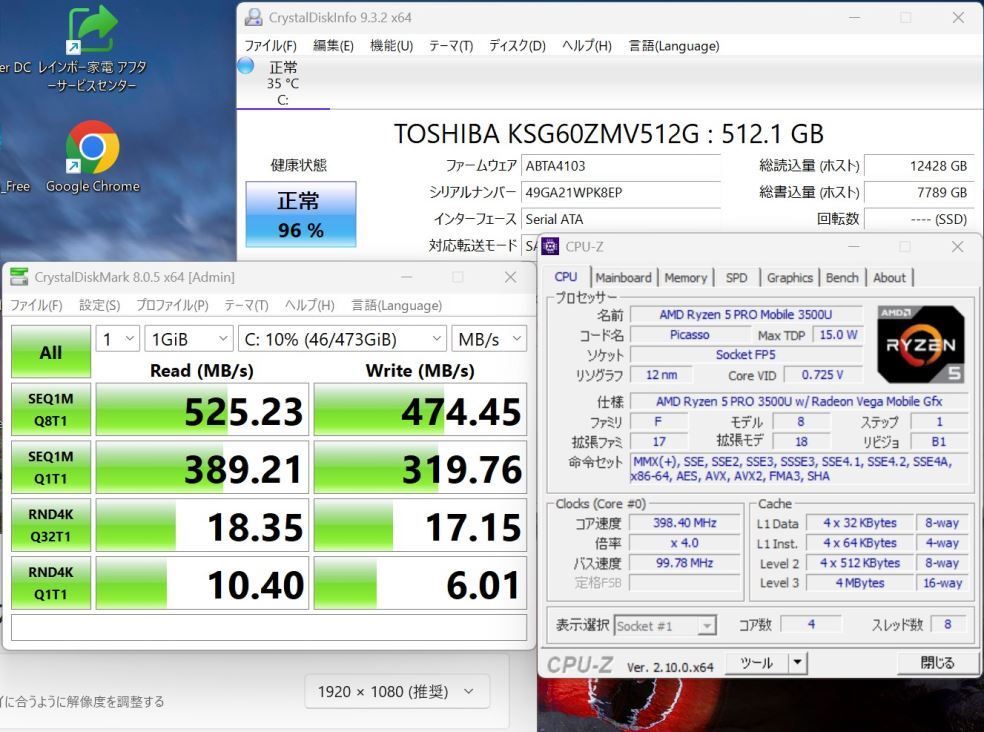
Task: Expand the test size dropdown showing 1GiB
Action: point(188,340)
